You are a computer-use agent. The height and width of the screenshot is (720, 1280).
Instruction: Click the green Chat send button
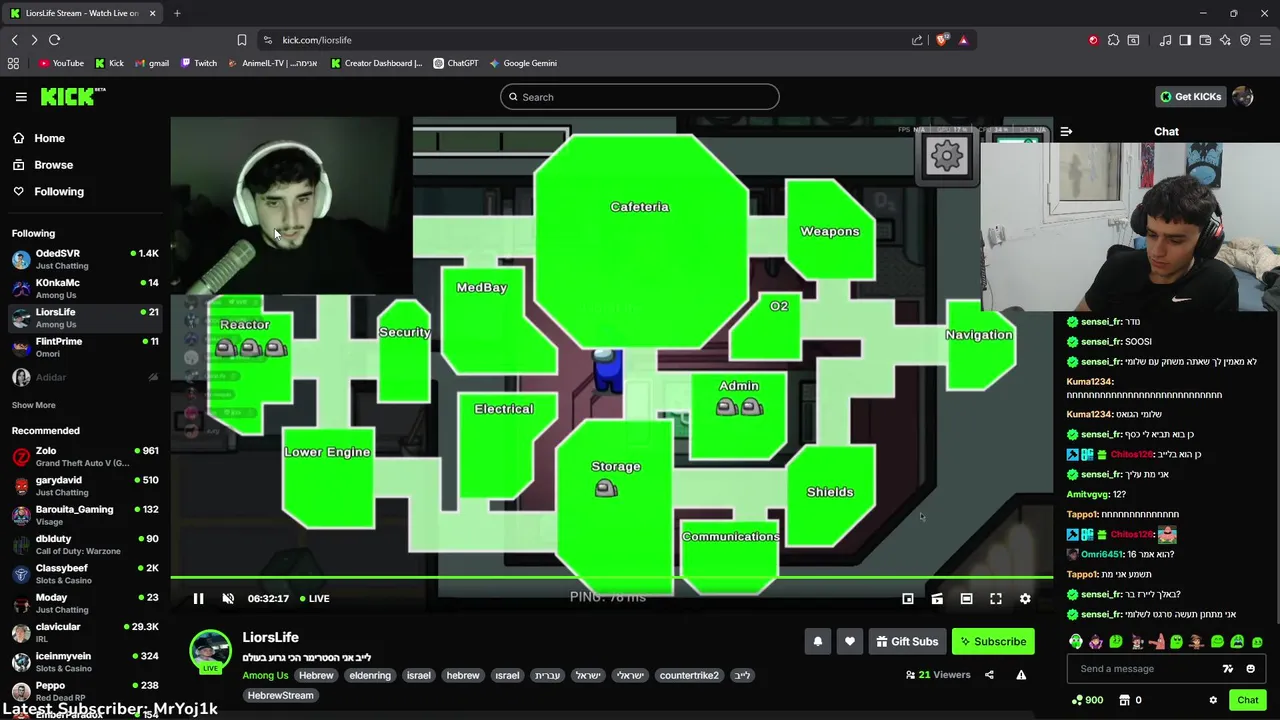1247,700
